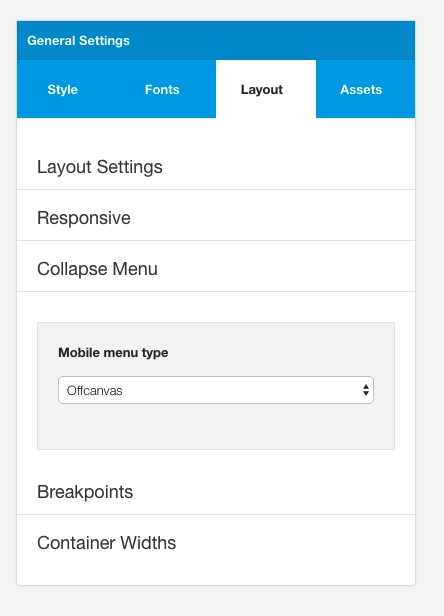Select the Layout tab
The height and width of the screenshot is (616, 444).
tap(262, 89)
